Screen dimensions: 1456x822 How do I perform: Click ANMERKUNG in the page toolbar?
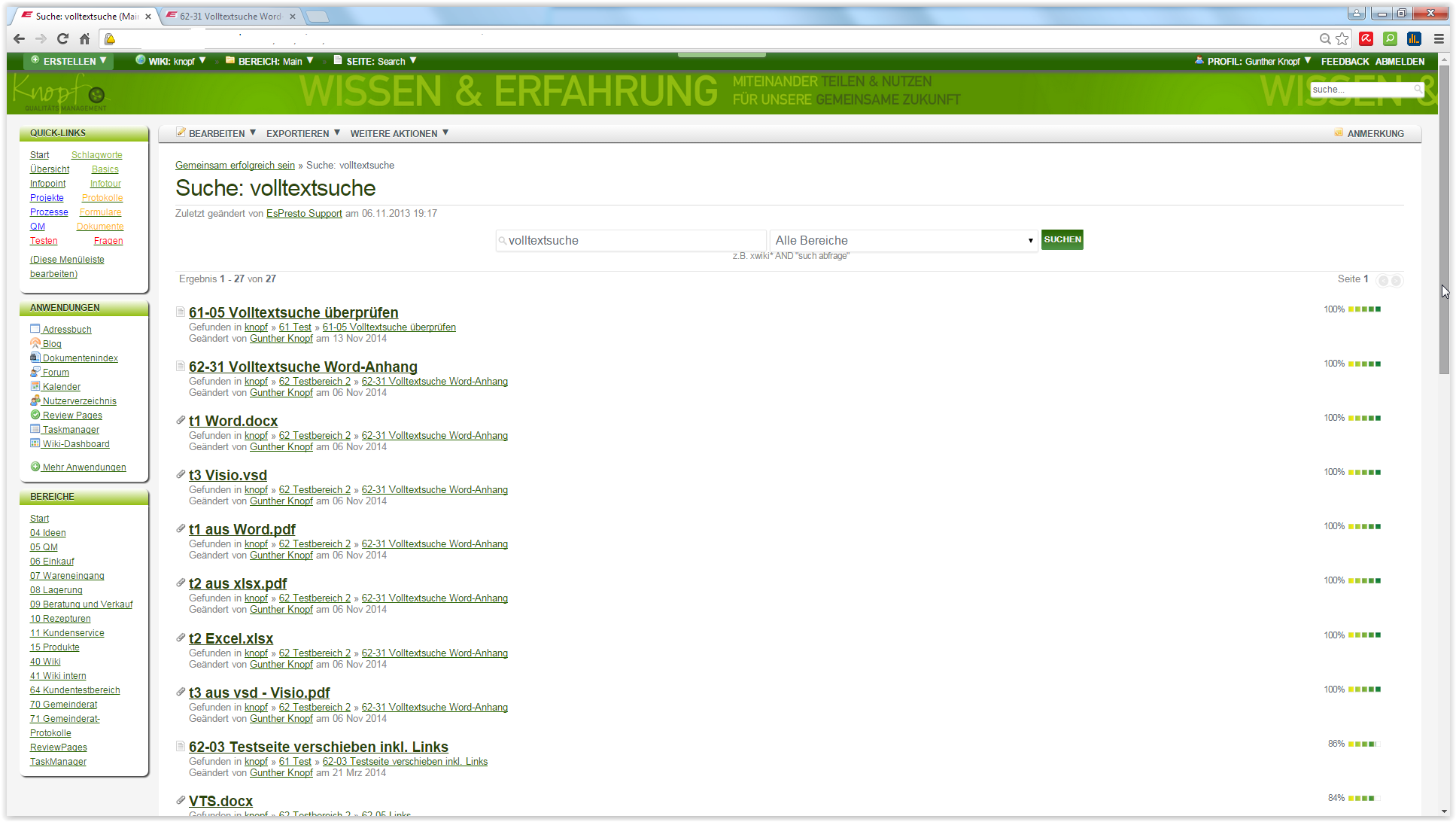(1375, 133)
